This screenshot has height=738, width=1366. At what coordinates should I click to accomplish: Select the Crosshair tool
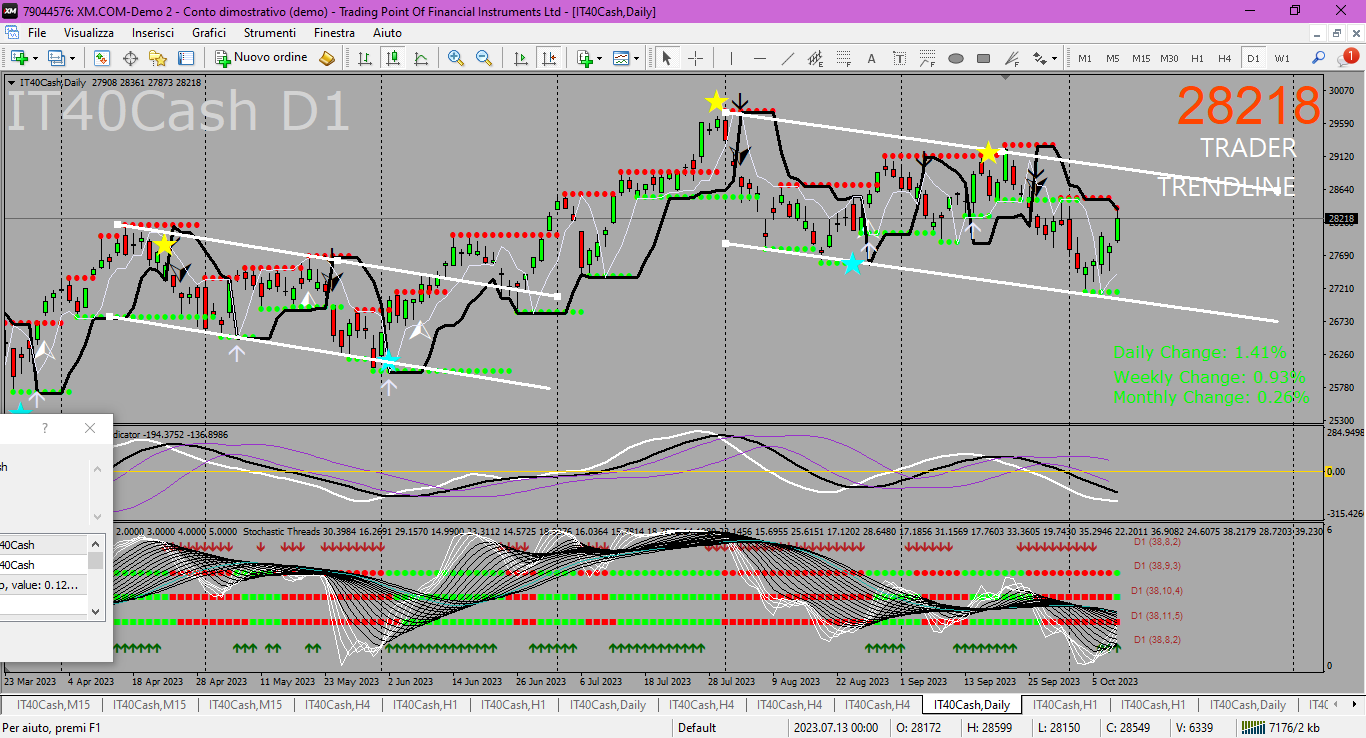click(x=695, y=58)
